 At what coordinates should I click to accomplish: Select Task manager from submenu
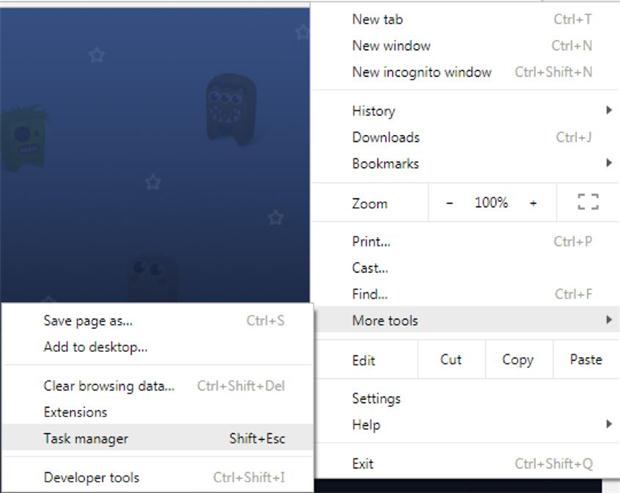tap(157, 437)
